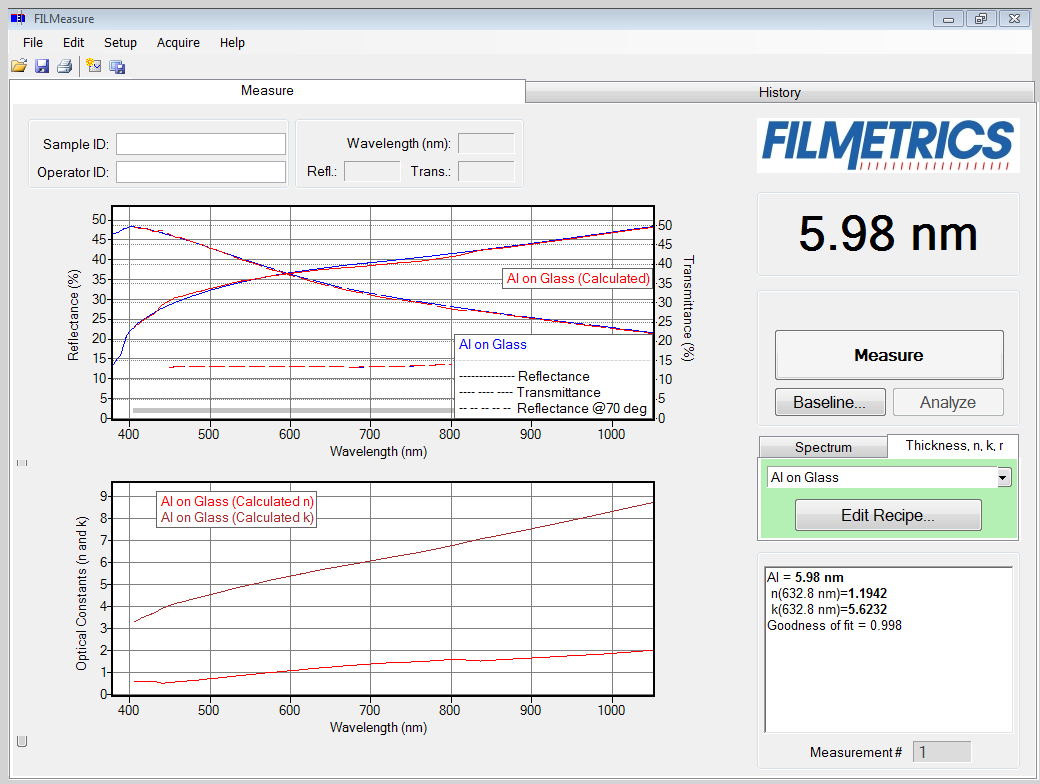Click the Measurement # field
Viewport: 1040px width, 784px height.
tap(942, 752)
